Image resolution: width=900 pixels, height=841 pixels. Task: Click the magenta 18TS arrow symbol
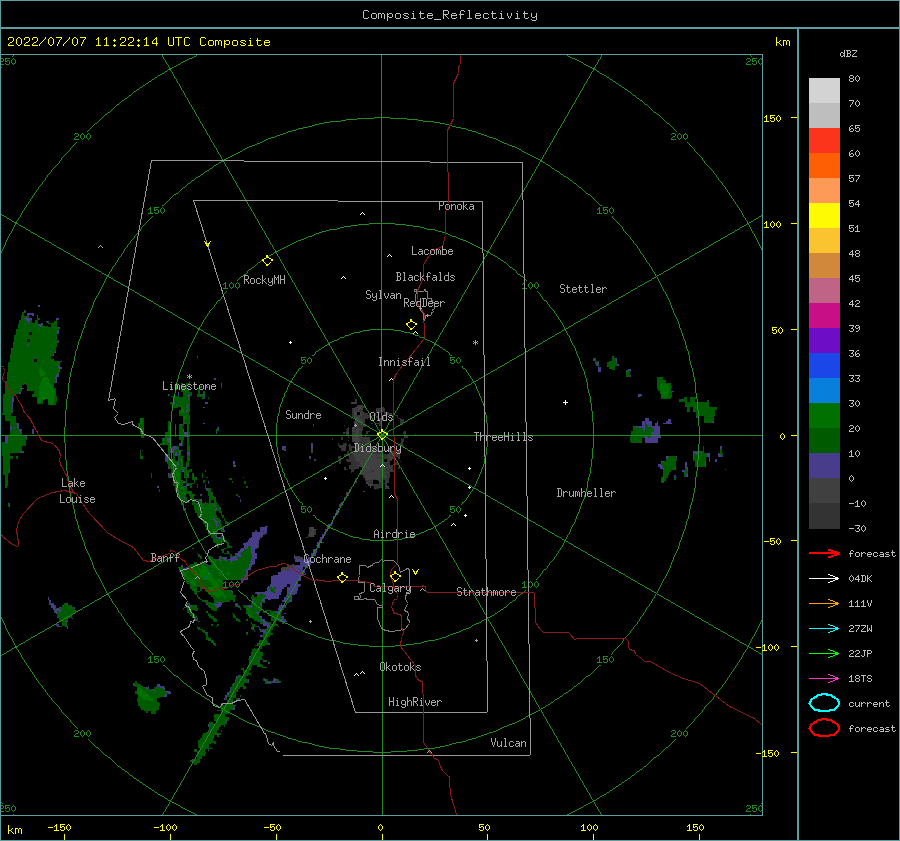tap(824, 679)
